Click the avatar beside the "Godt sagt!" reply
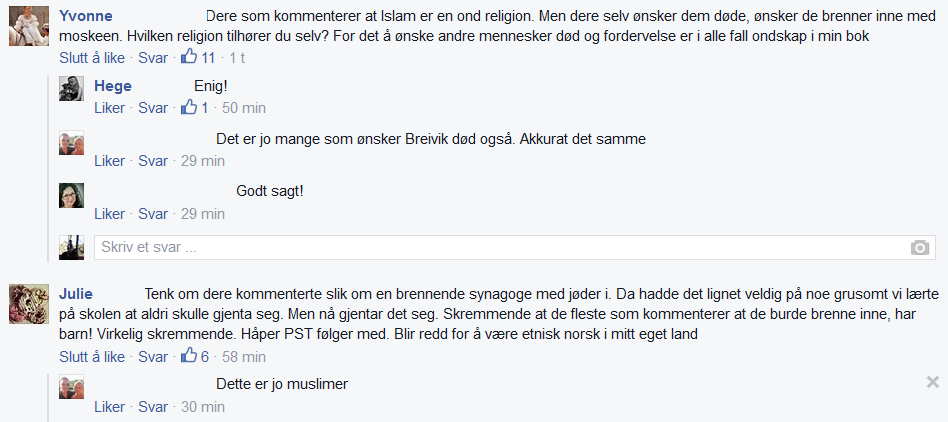Viewport: 948px width, 422px height. pos(71,196)
